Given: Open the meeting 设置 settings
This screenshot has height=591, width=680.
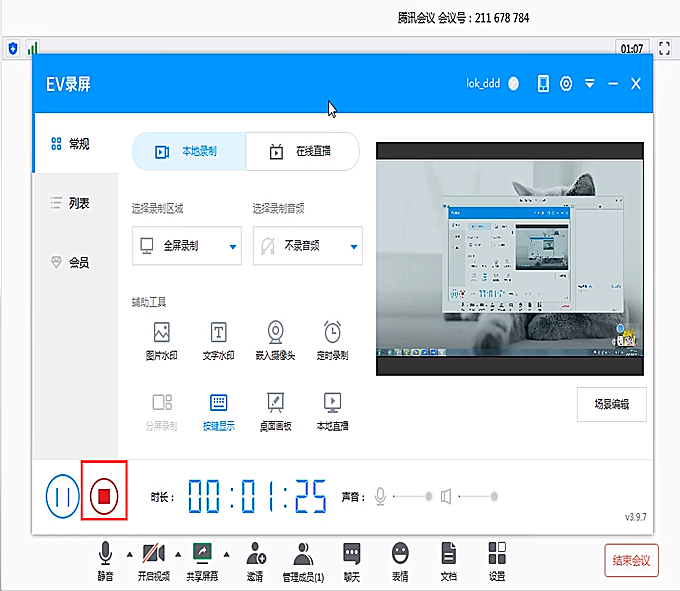Looking at the screenshot, I should tap(497, 561).
